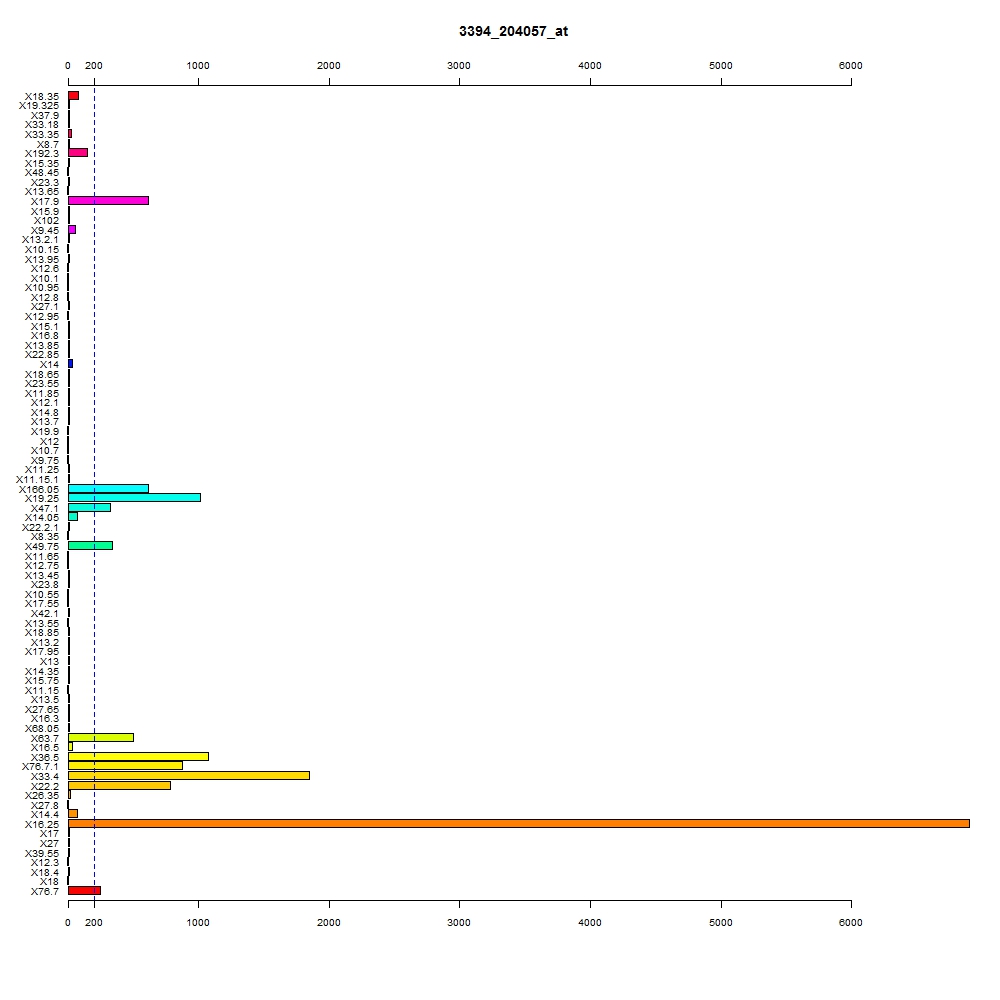Select the row label X15.35
Viewport: 1000px width, 1000px height.
point(41,163)
